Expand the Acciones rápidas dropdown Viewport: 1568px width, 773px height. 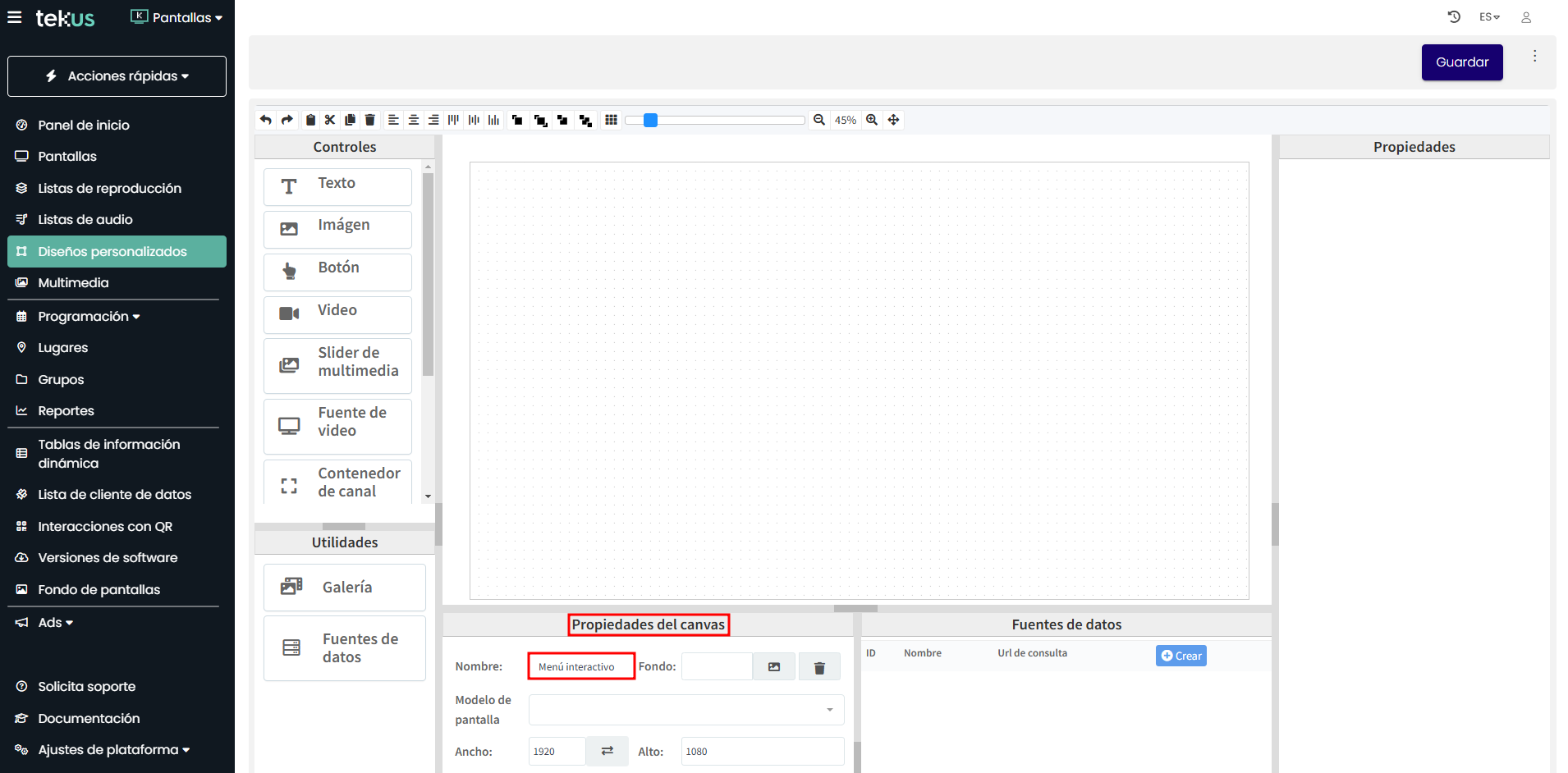pyautogui.click(x=117, y=76)
